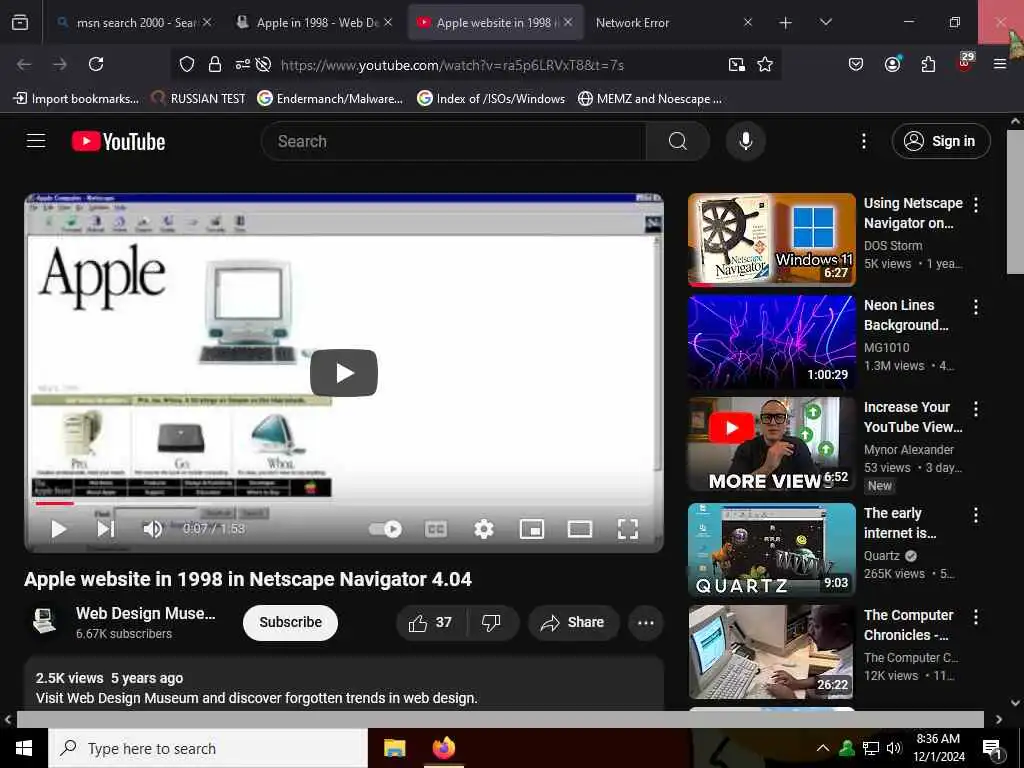
Task: Skip to next video
Action: 106,529
